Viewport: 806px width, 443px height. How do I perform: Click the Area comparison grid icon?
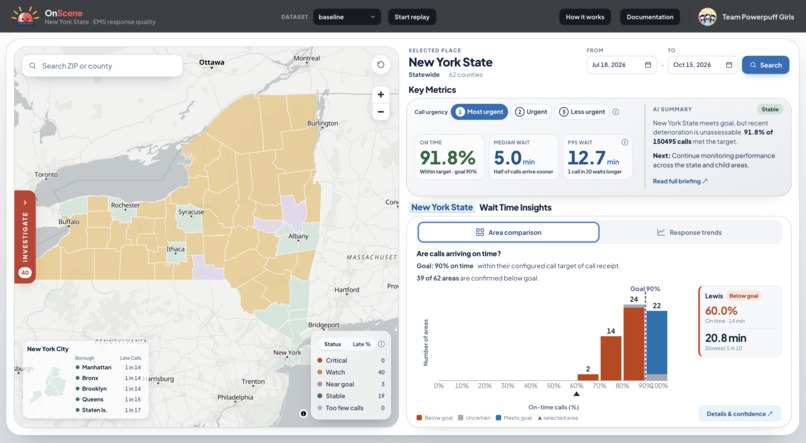(x=480, y=232)
